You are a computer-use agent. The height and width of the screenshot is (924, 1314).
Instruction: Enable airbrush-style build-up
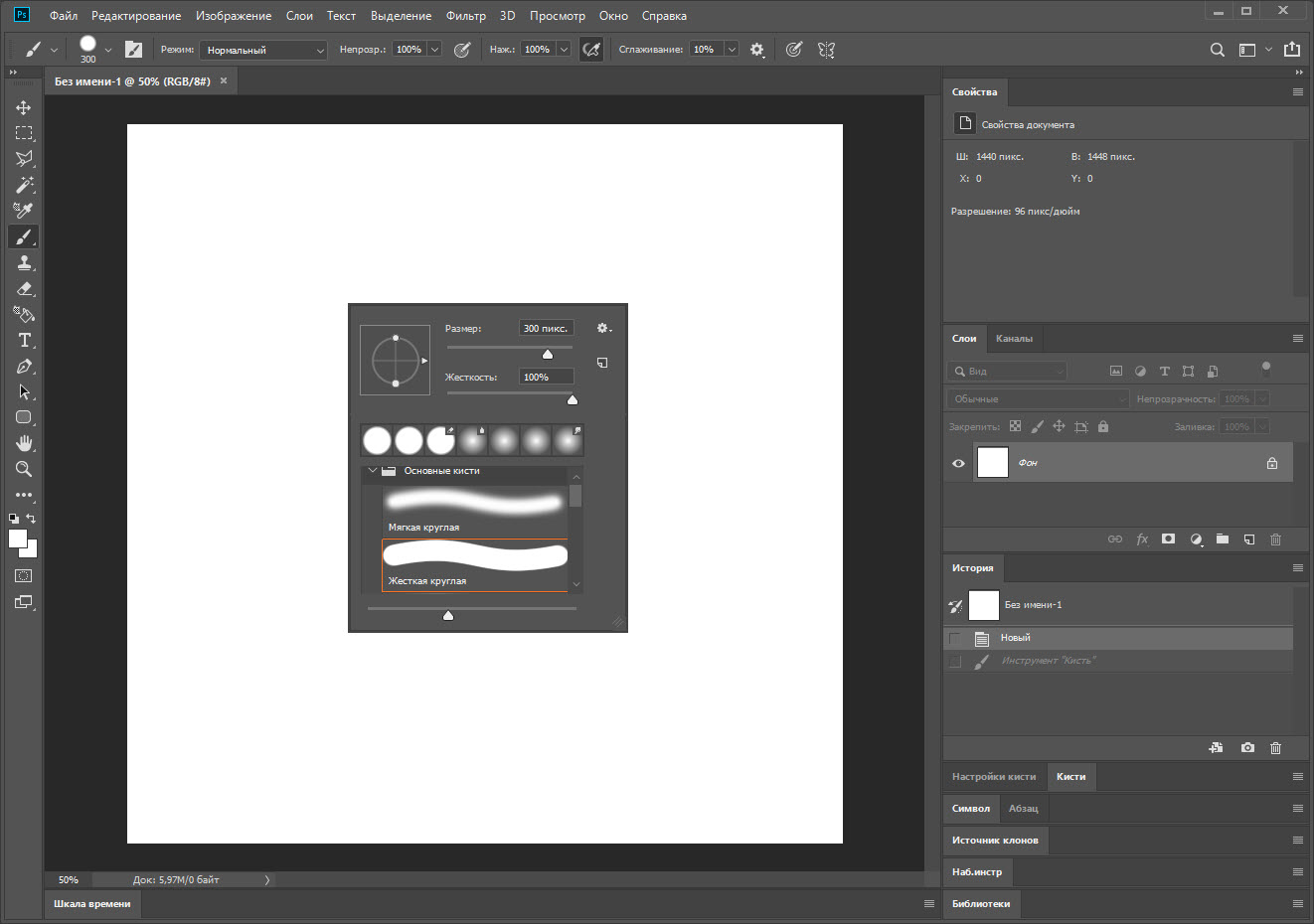(591, 50)
